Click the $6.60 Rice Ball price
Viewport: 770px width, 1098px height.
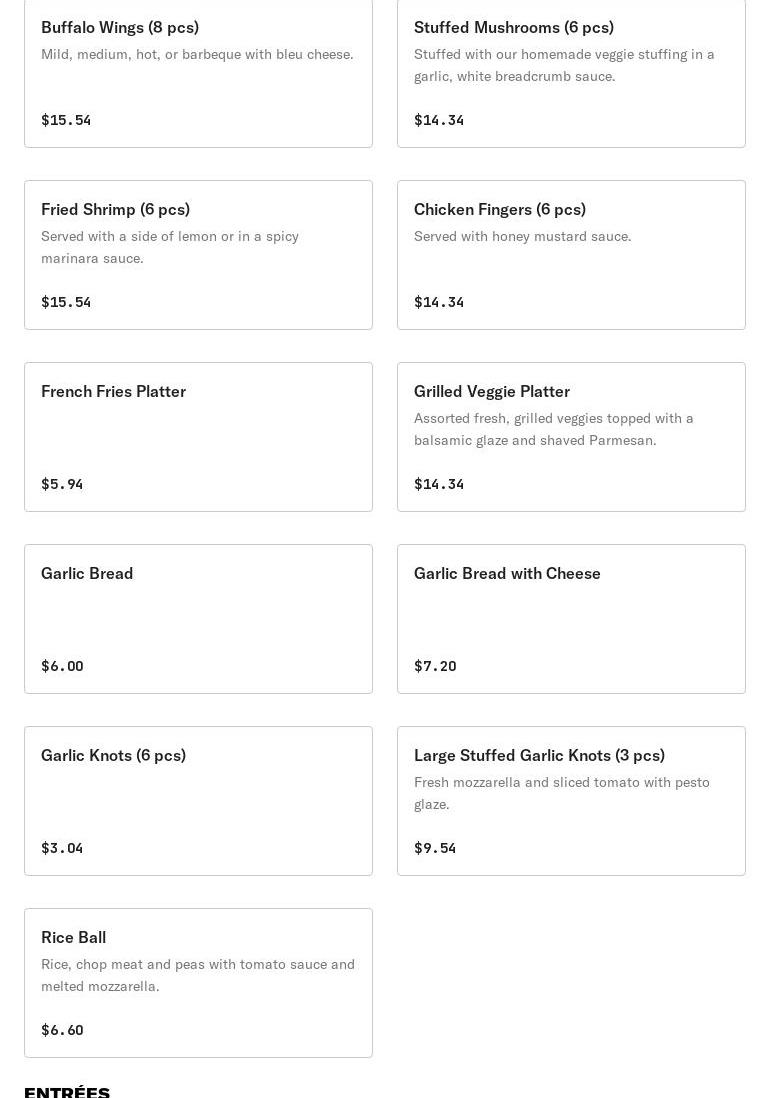[x=62, y=1030]
